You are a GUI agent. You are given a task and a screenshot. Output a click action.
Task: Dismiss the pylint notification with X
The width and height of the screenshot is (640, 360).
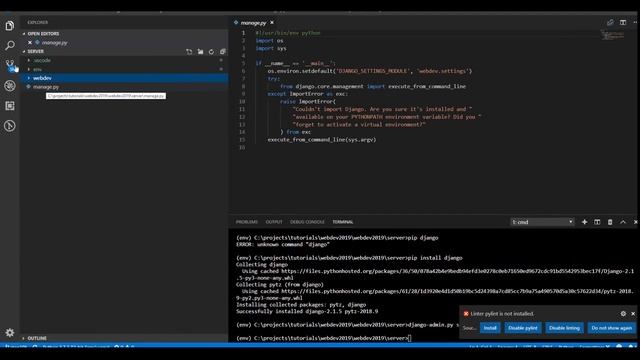pos(633,313)
